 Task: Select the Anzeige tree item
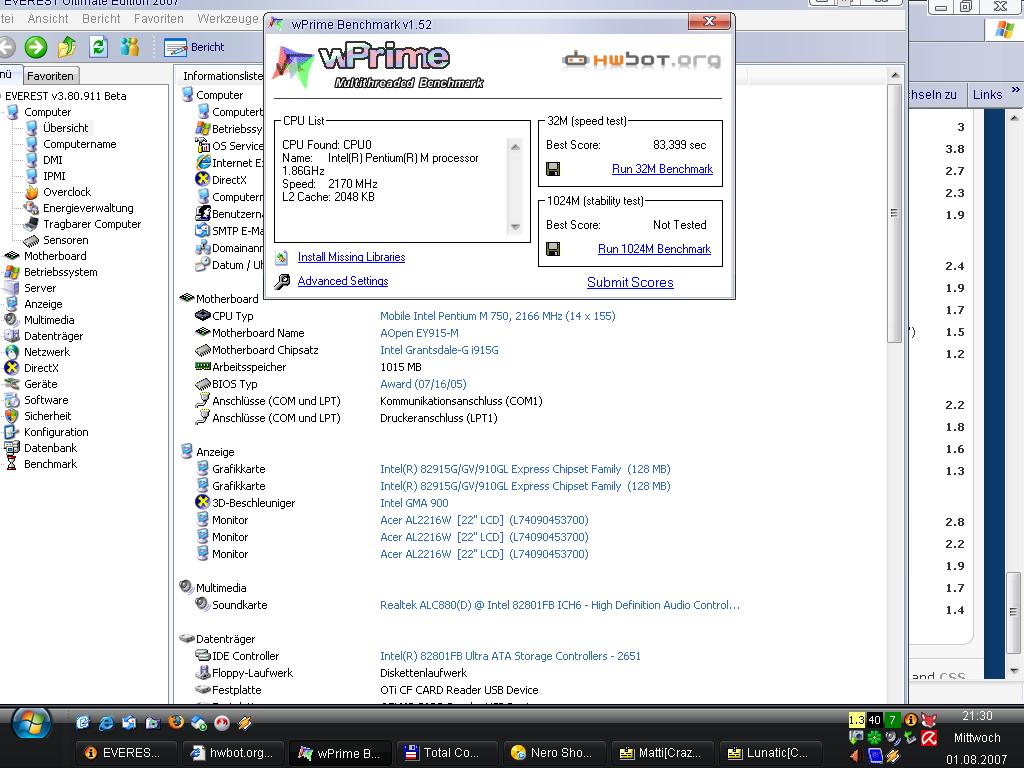coord(43,304)
